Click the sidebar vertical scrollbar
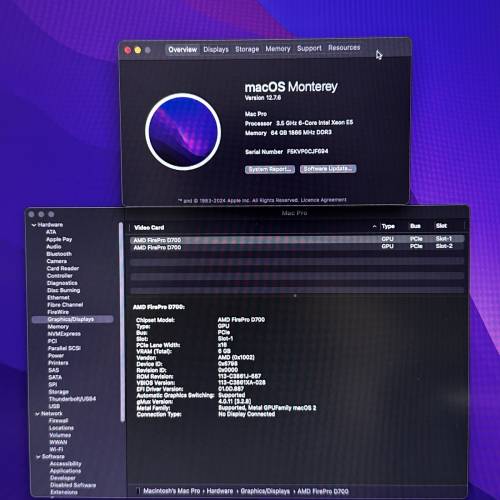 (x=122, y=322)
